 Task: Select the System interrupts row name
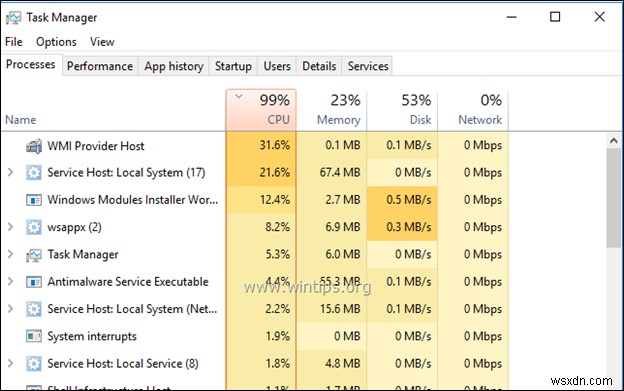[x=92, y=337]
